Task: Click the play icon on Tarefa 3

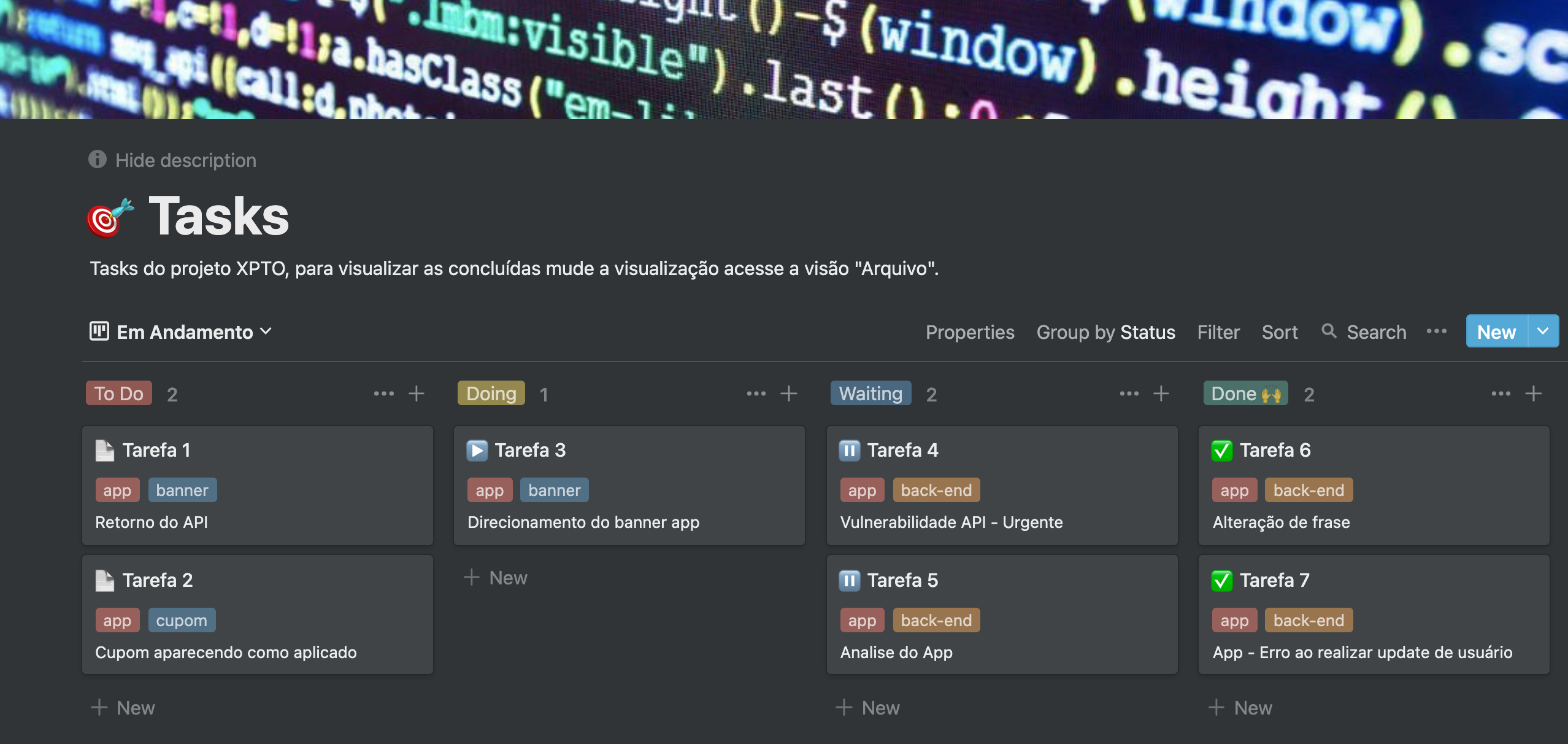Action: (477, 451)
